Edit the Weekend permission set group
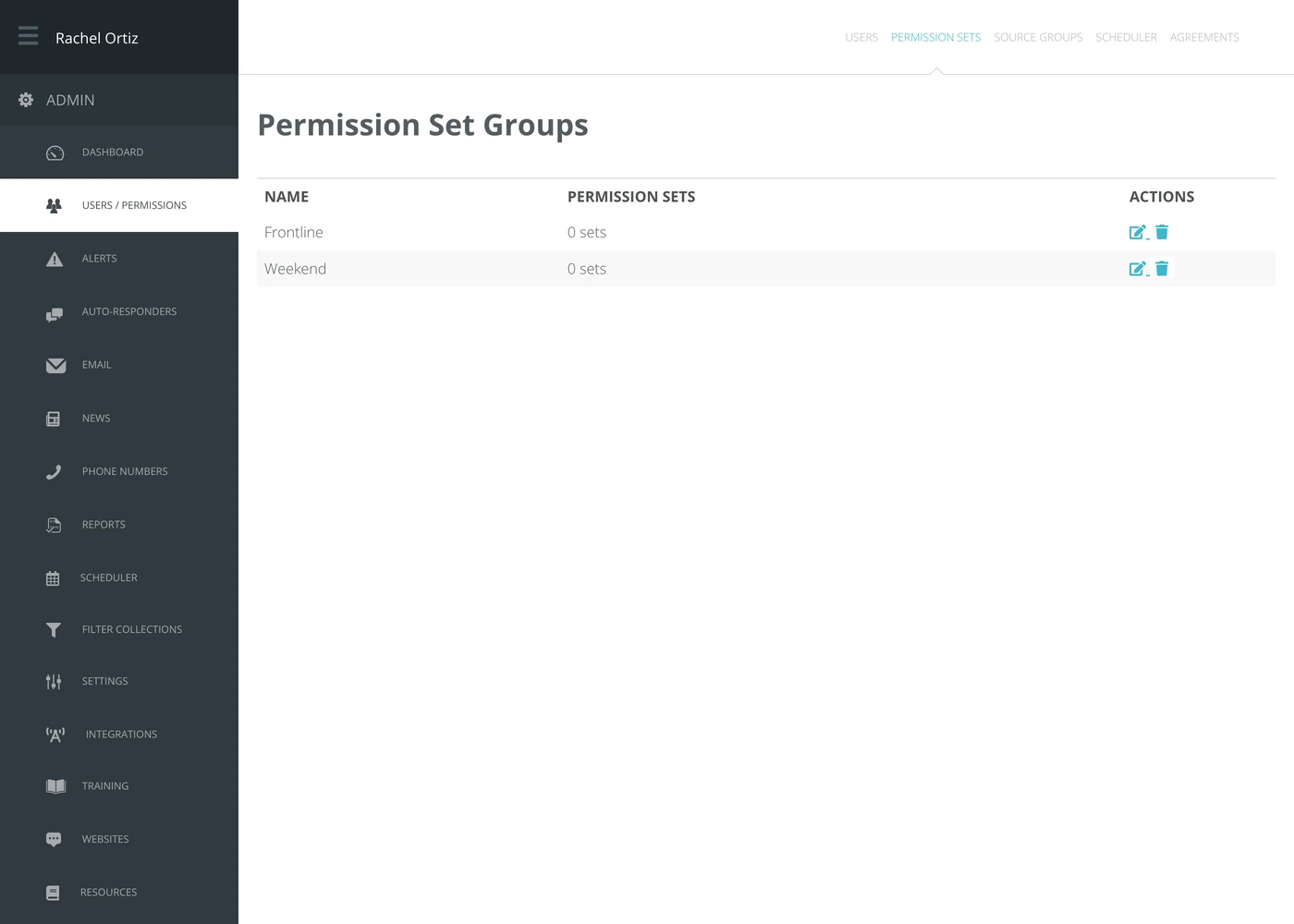 pos(1138,269)
